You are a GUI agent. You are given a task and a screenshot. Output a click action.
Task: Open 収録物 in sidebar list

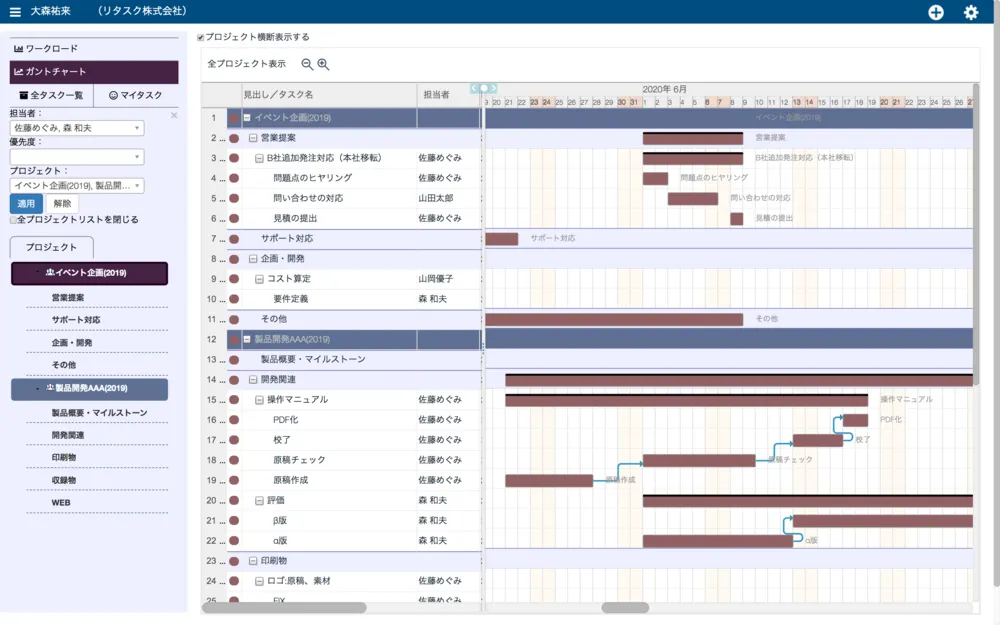click(64, 480)
